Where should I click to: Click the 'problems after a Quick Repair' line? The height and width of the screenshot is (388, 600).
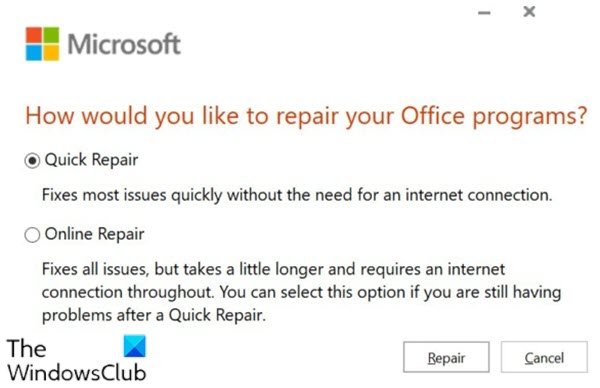[x=154, y=316]
